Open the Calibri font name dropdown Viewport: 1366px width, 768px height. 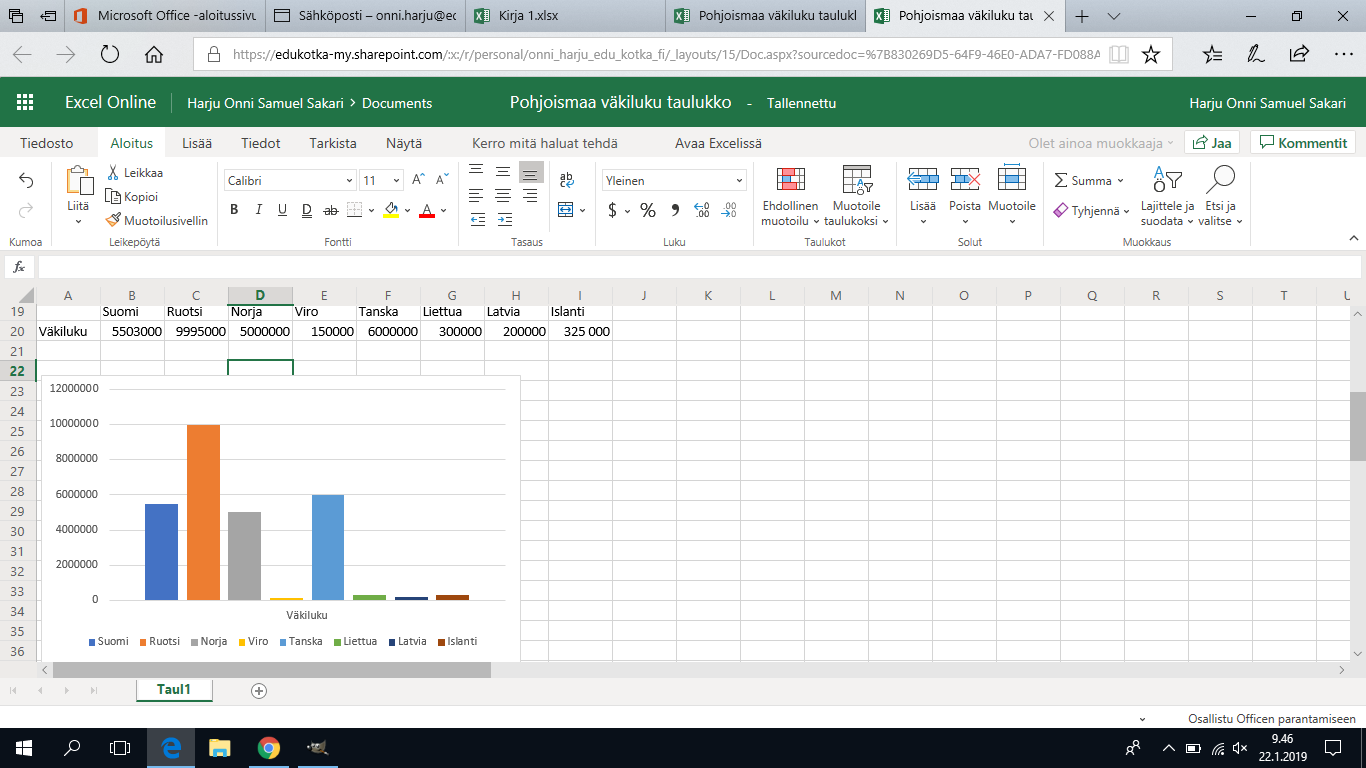(290, 181)
